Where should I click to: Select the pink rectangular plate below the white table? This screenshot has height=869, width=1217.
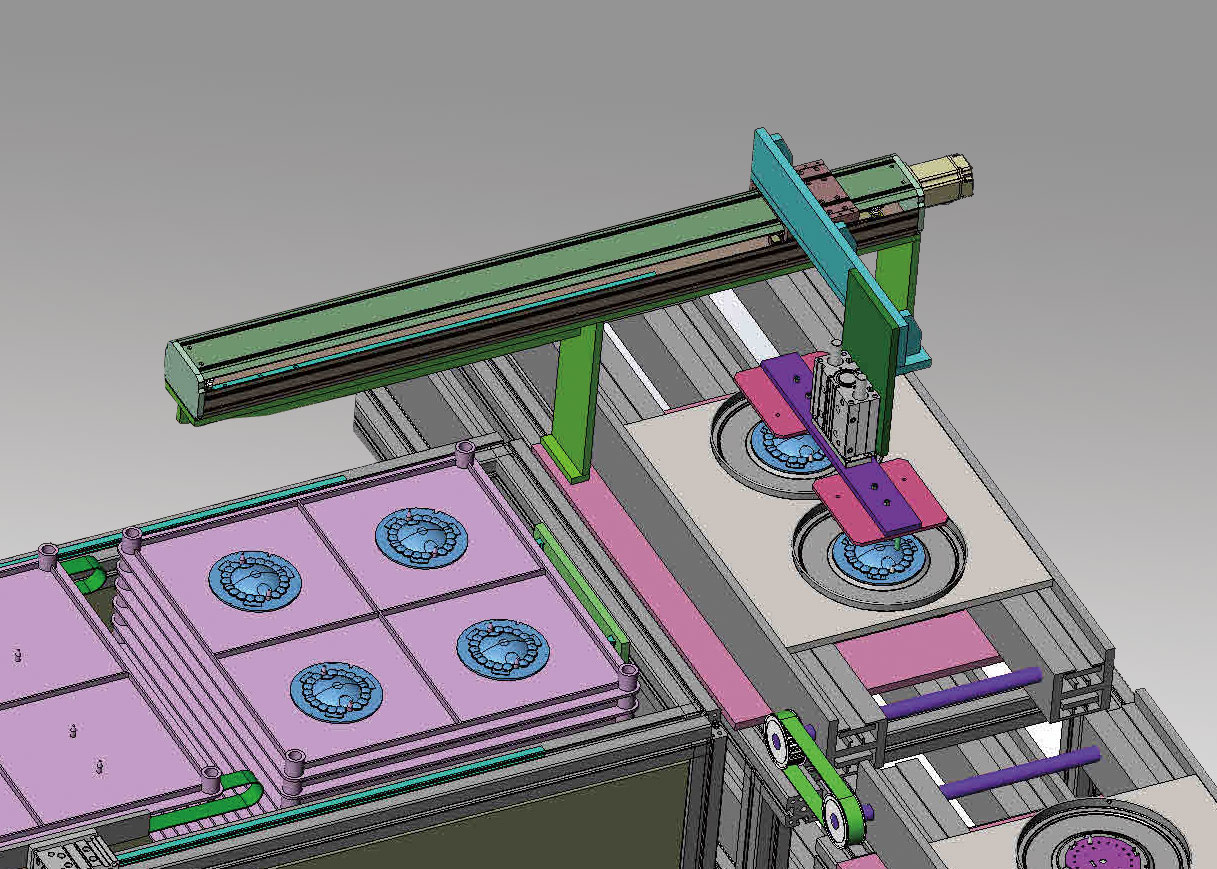(917, 647)
